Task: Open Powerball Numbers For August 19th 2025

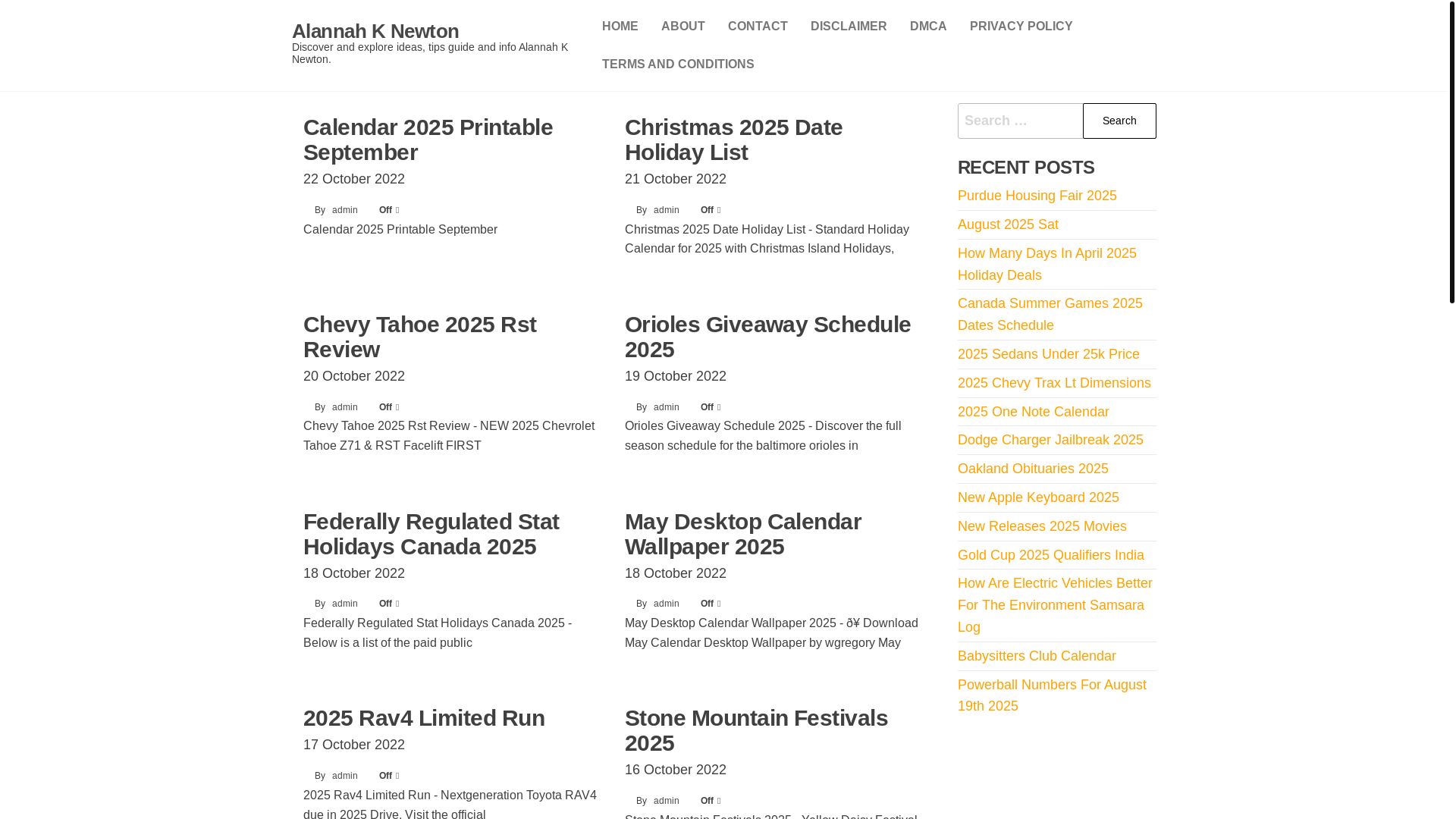Action: 1052,695
